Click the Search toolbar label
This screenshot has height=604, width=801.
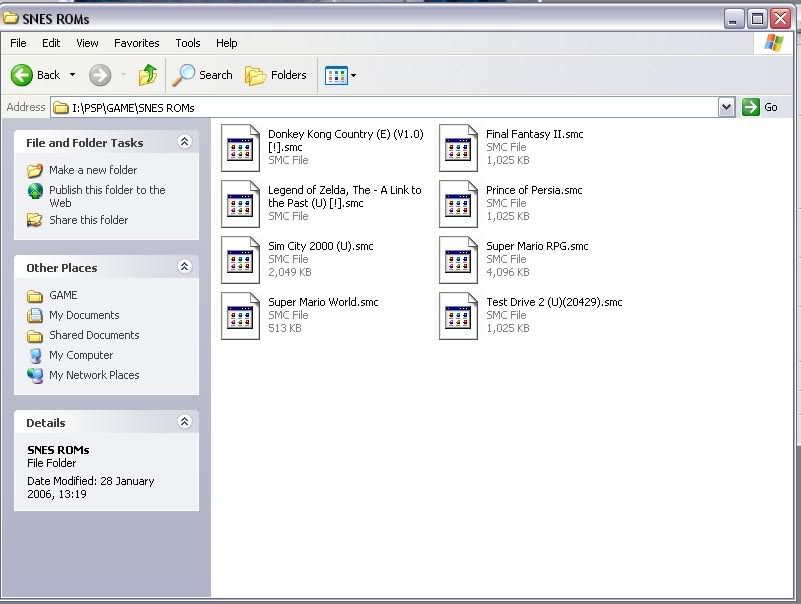[x=216, y=75]
